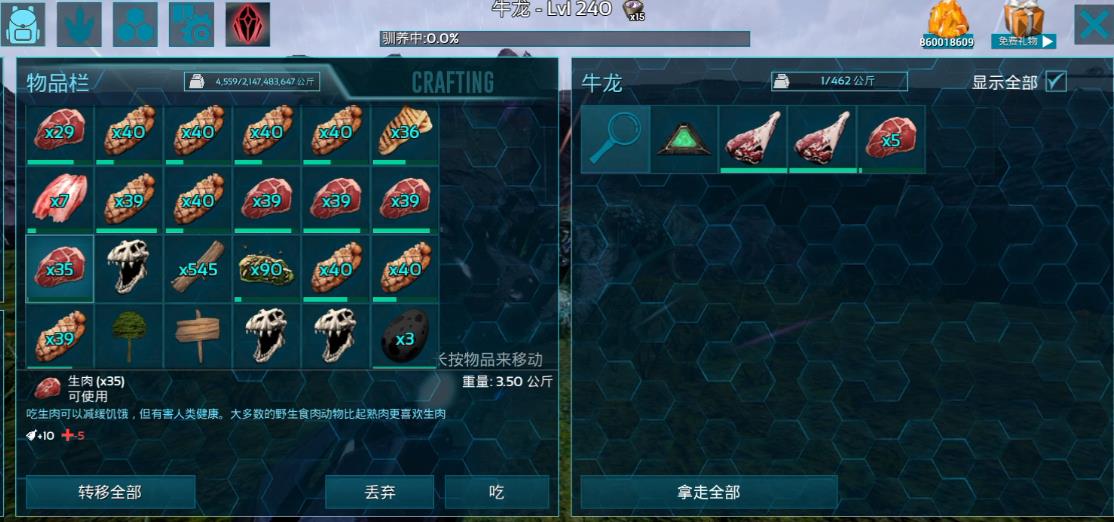The height and width of the screenshot is (522, 1114).
Task: Select the x90 green mush item
Action: coord(266,270)
